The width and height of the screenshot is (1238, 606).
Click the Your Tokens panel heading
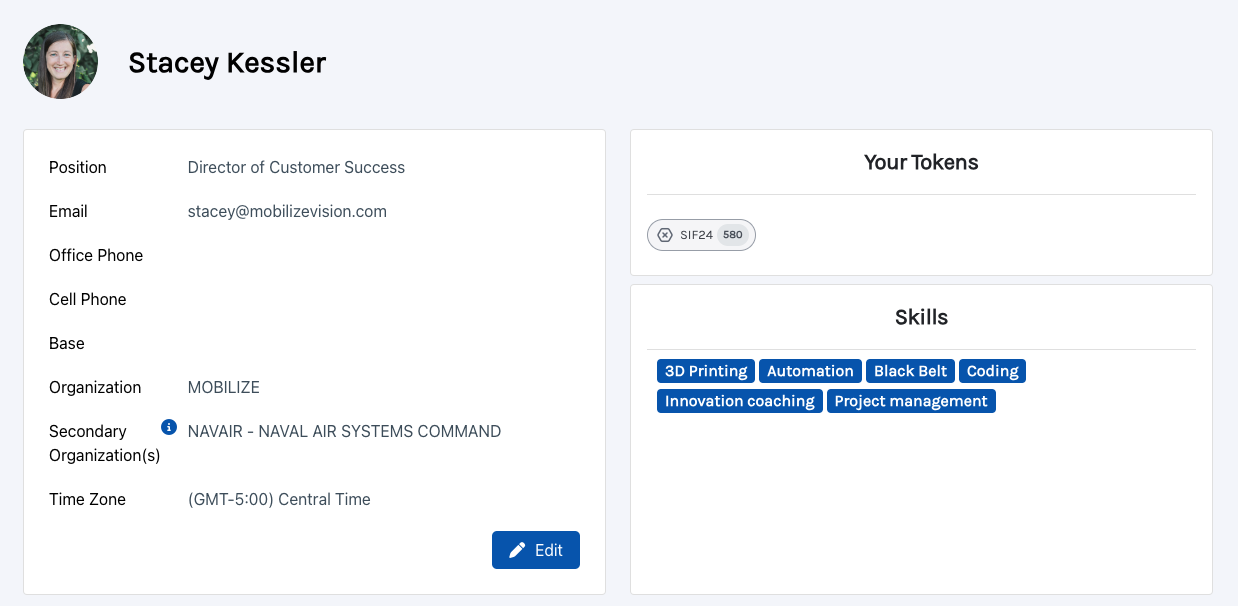tap(921, 162)
